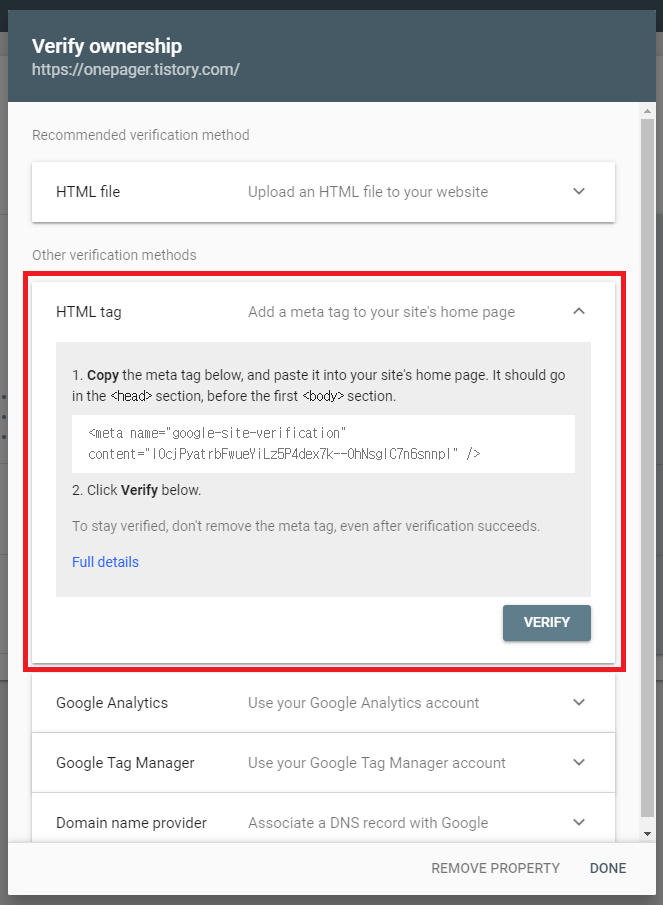
Task: Expand the Google Tag Manager chevron
Action: pyautogui.click(x=579, y=762)
